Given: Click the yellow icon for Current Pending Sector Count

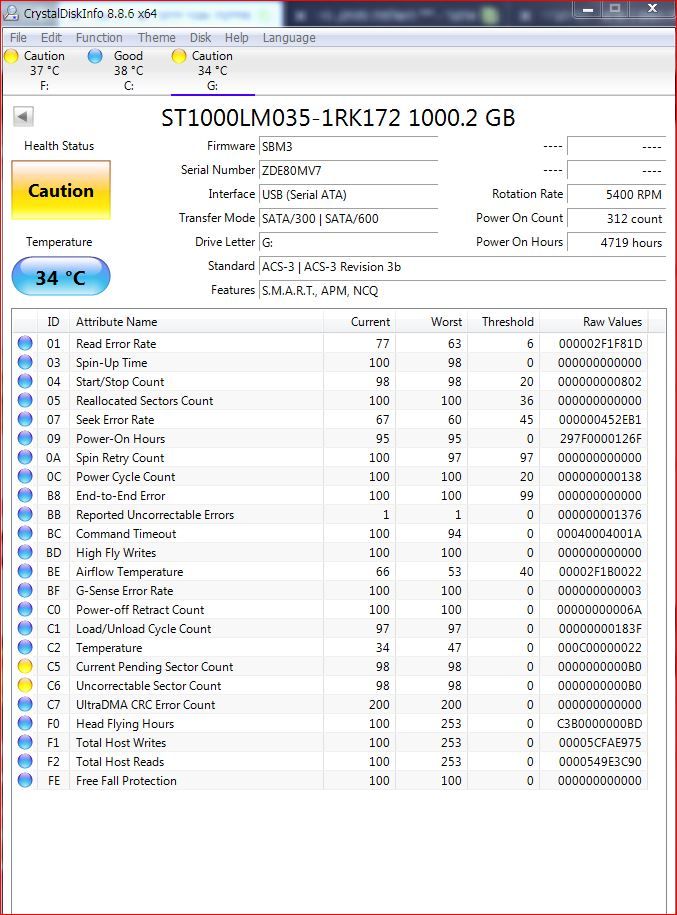Looking at the screenshot, I should click(x=25, y=666).
